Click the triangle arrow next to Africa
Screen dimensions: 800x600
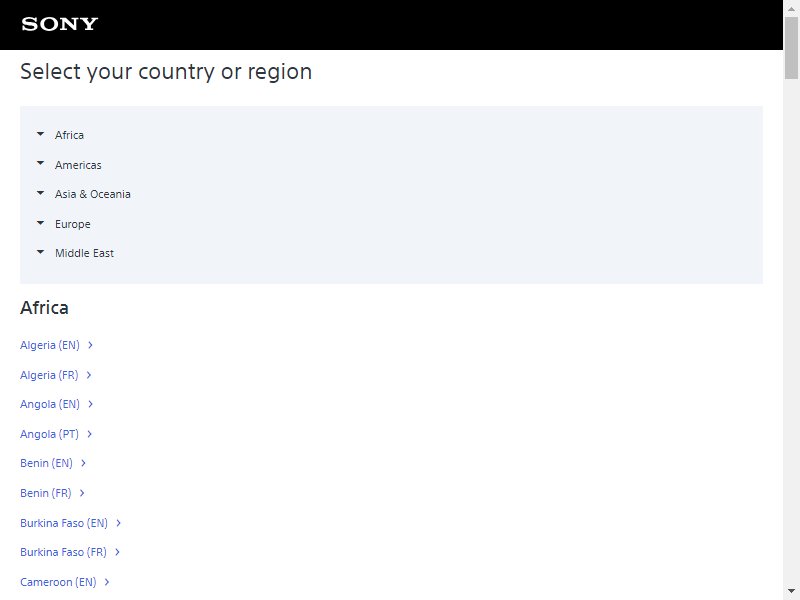(40, 134)
